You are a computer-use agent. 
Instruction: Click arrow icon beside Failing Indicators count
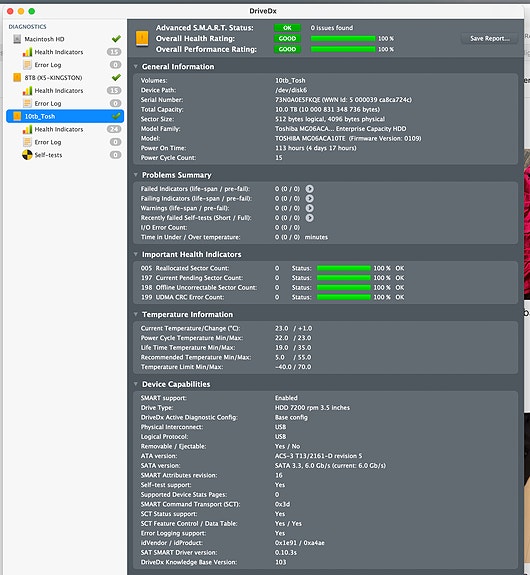[310, 198]
